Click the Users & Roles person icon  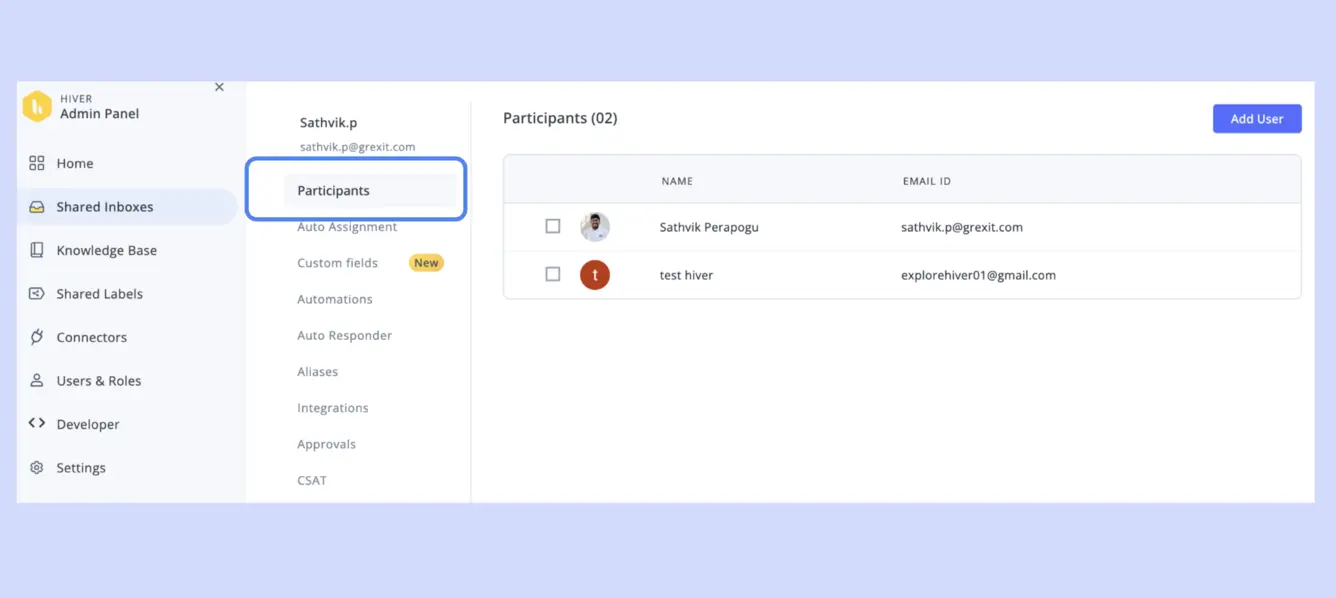(37, 381)
